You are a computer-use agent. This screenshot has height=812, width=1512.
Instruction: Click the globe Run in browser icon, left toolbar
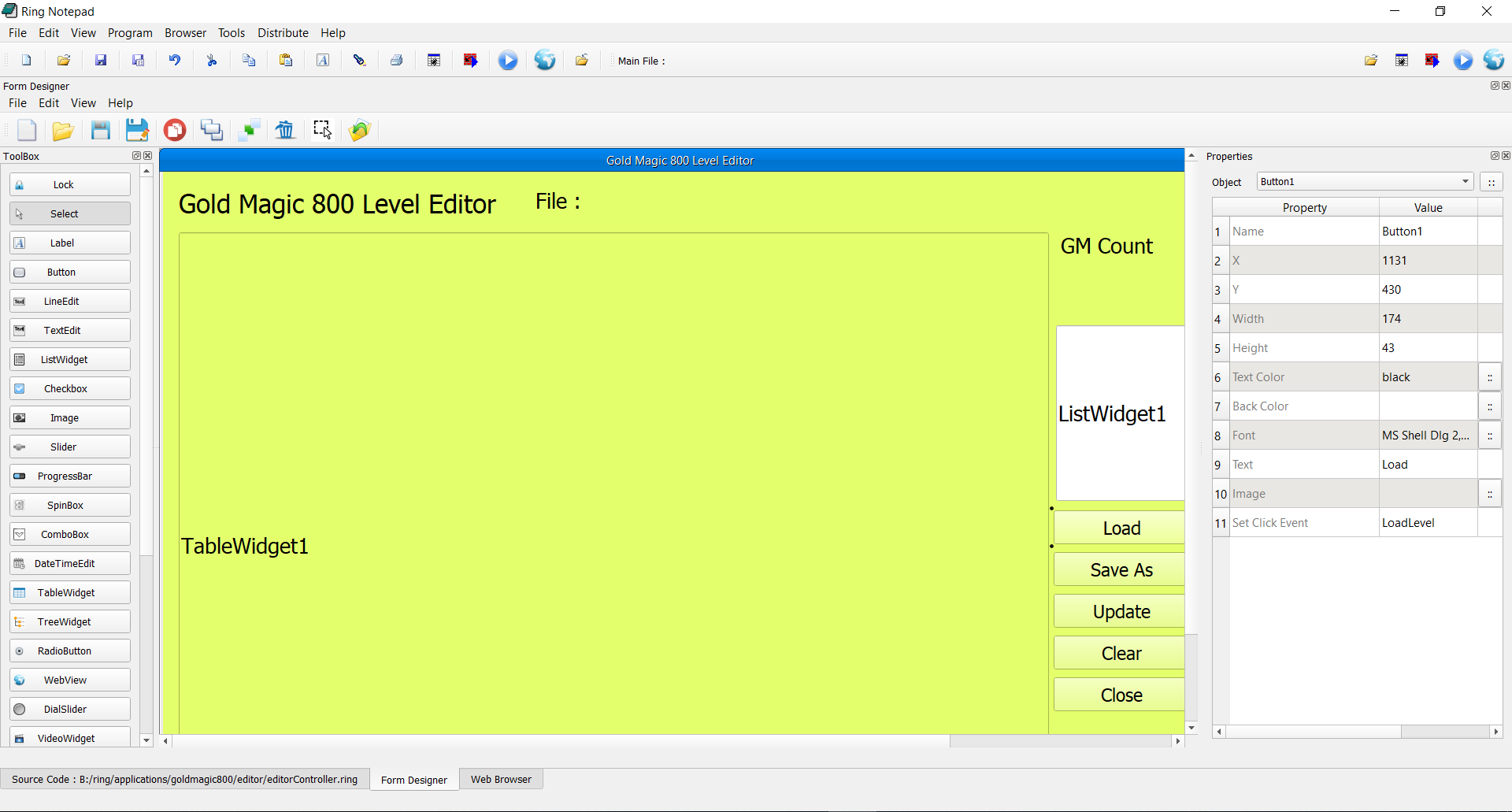pos(545,61)
